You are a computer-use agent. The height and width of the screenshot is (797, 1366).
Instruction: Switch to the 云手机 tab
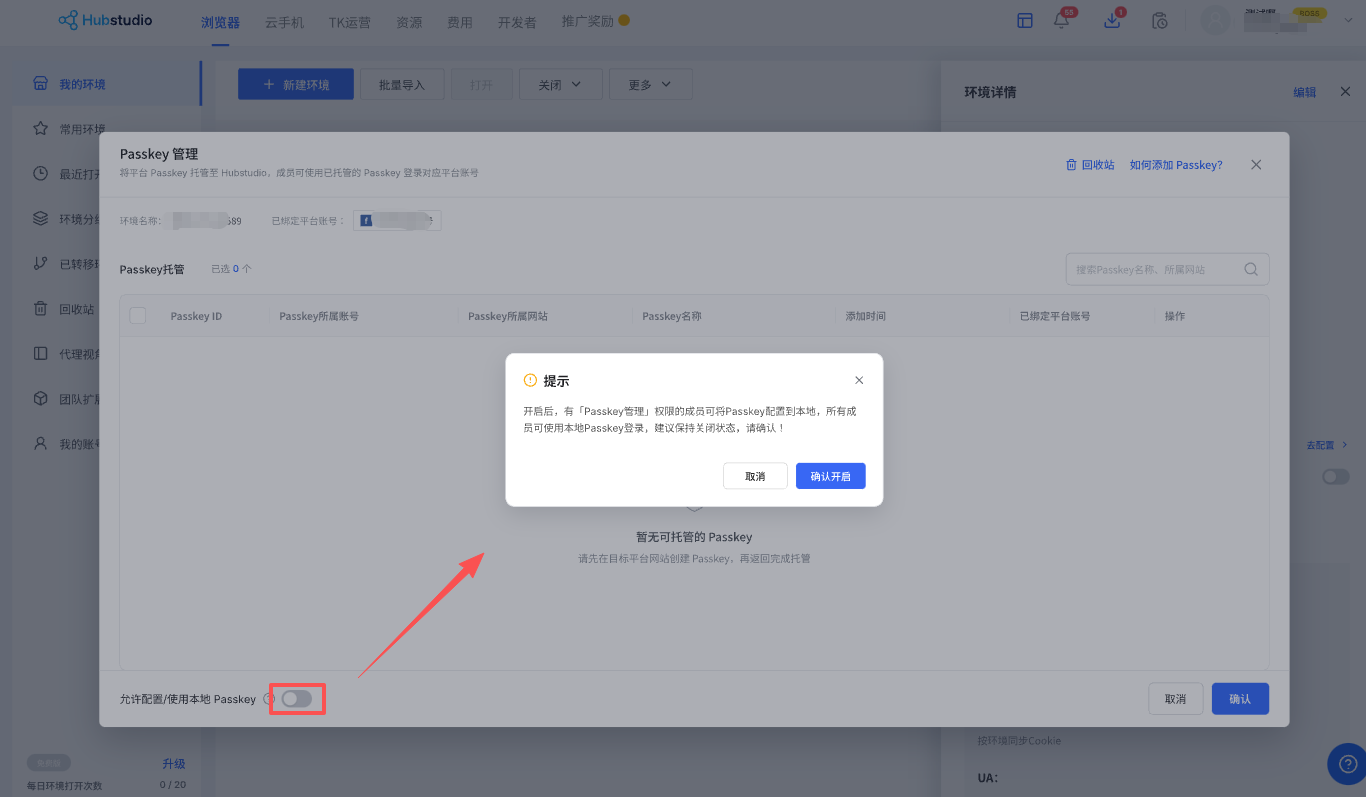(x=284, y=22)
